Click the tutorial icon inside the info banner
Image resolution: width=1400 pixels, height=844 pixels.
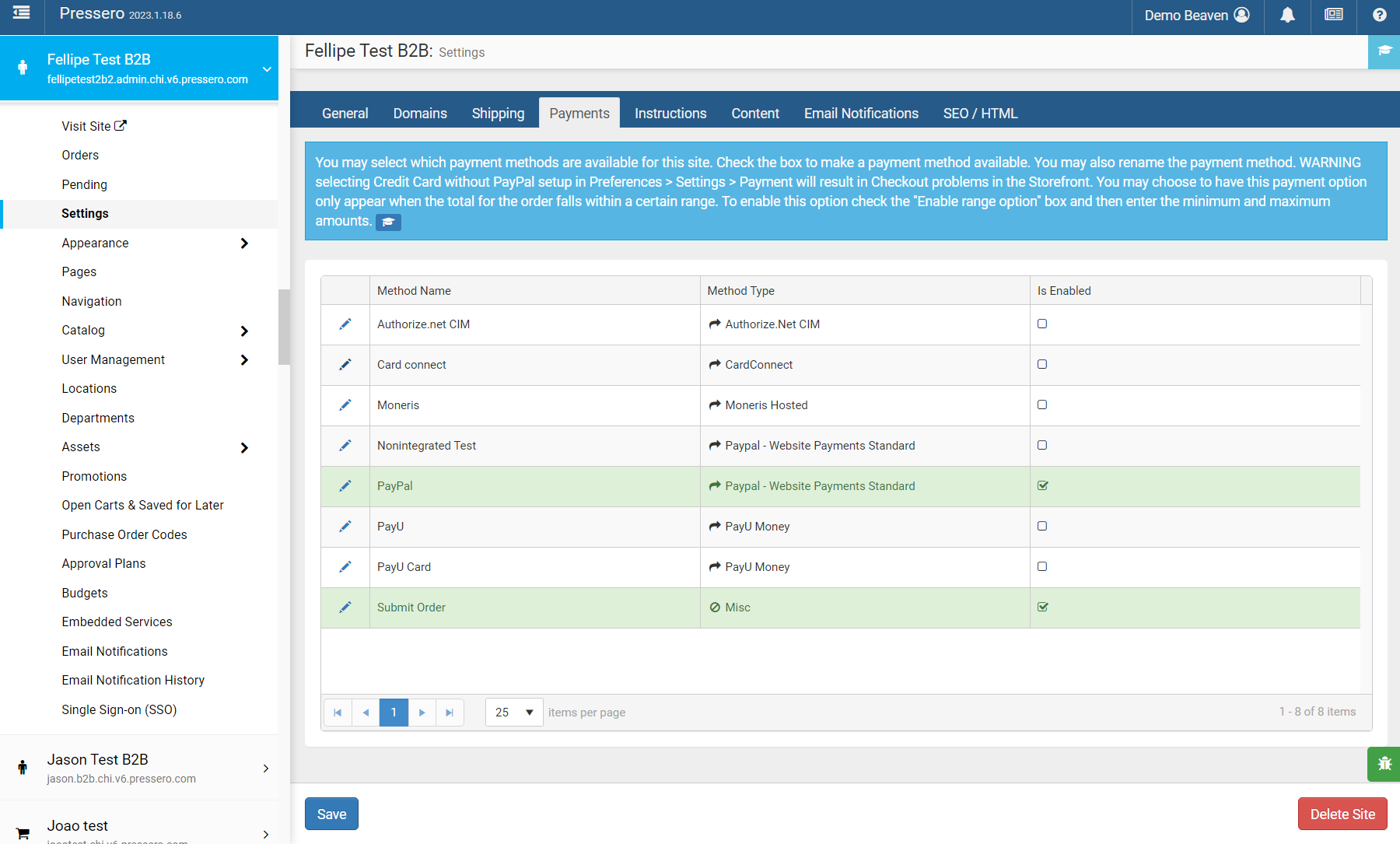point(388,222)
